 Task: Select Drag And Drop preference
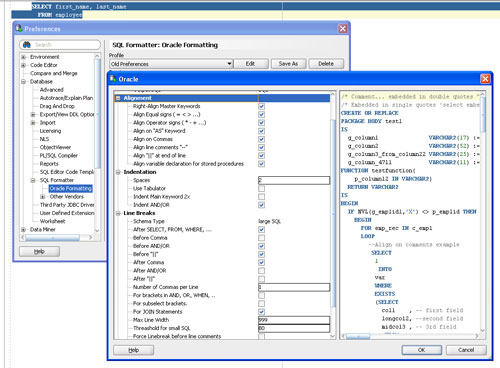pyautogui.click(x=57, y=106)
